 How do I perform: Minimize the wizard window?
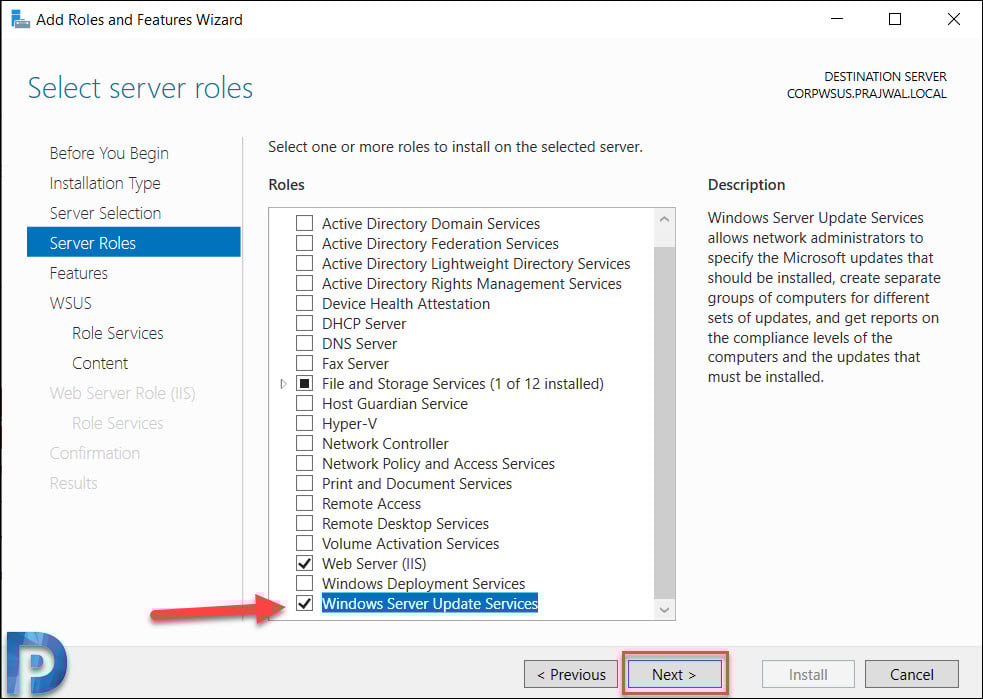coord(837,19)
